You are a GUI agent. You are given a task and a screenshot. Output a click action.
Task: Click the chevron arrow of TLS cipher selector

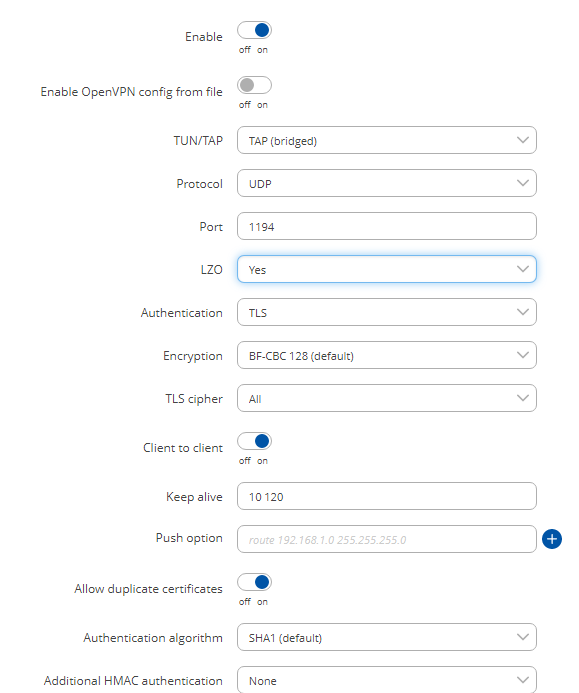523,398
